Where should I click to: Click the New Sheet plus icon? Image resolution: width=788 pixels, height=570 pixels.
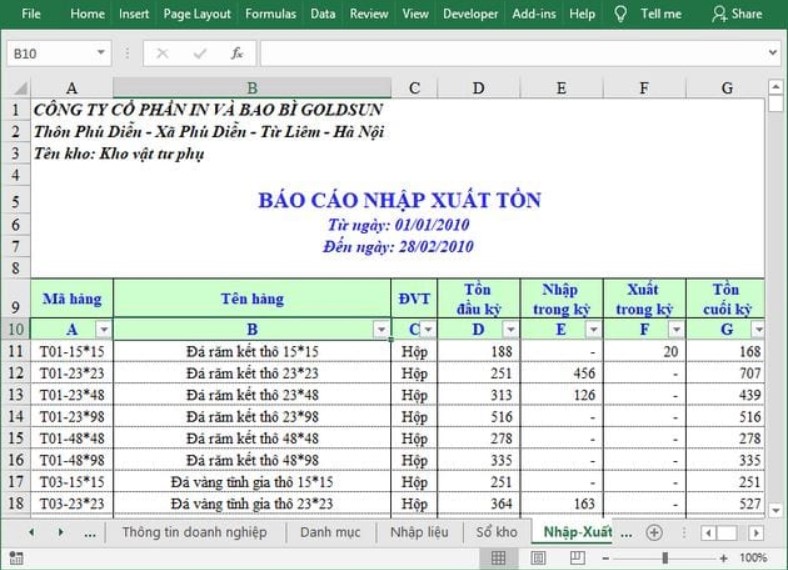[654, 532]
